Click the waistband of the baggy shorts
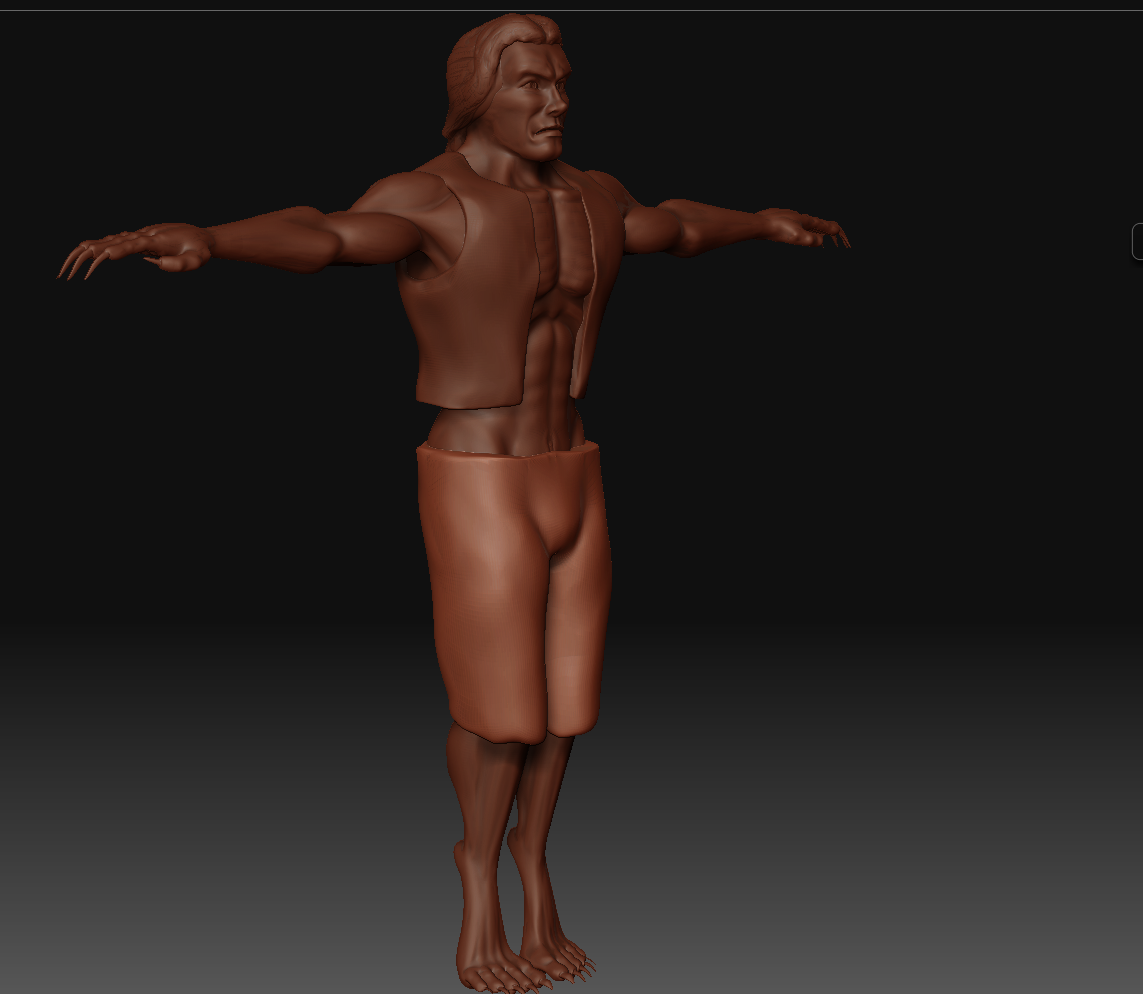 510,457
